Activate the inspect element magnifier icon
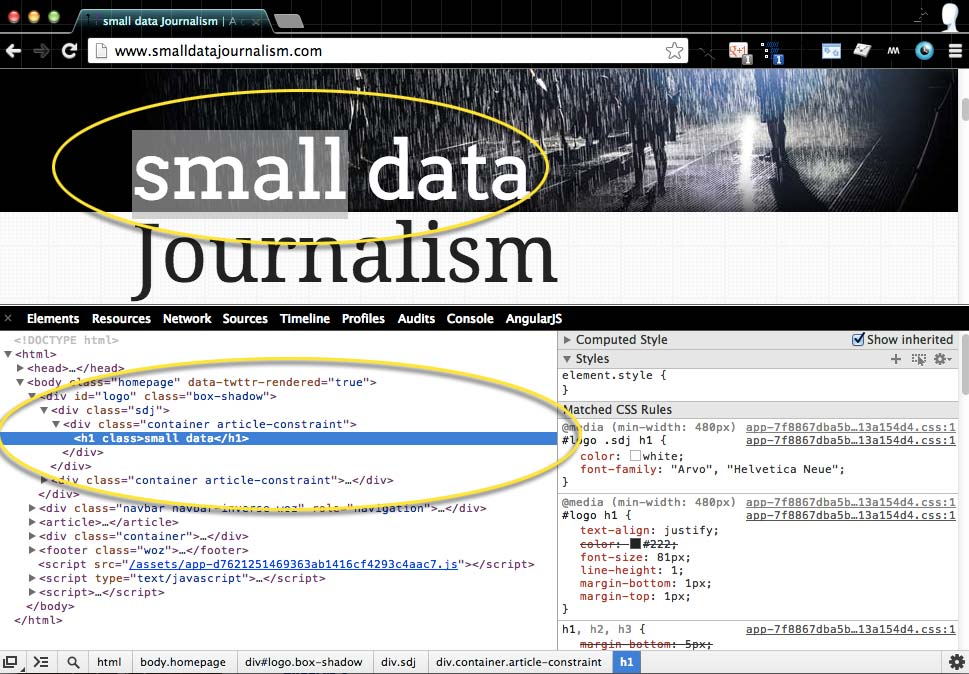 click(x=73, y=662)
